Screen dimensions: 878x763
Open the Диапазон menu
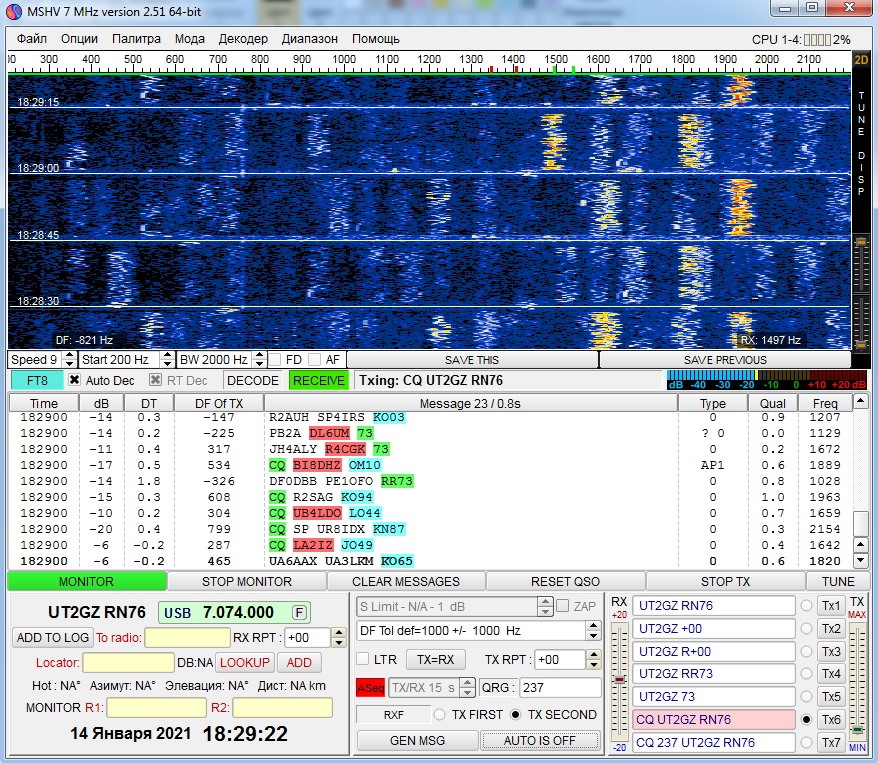coord(309,39)
